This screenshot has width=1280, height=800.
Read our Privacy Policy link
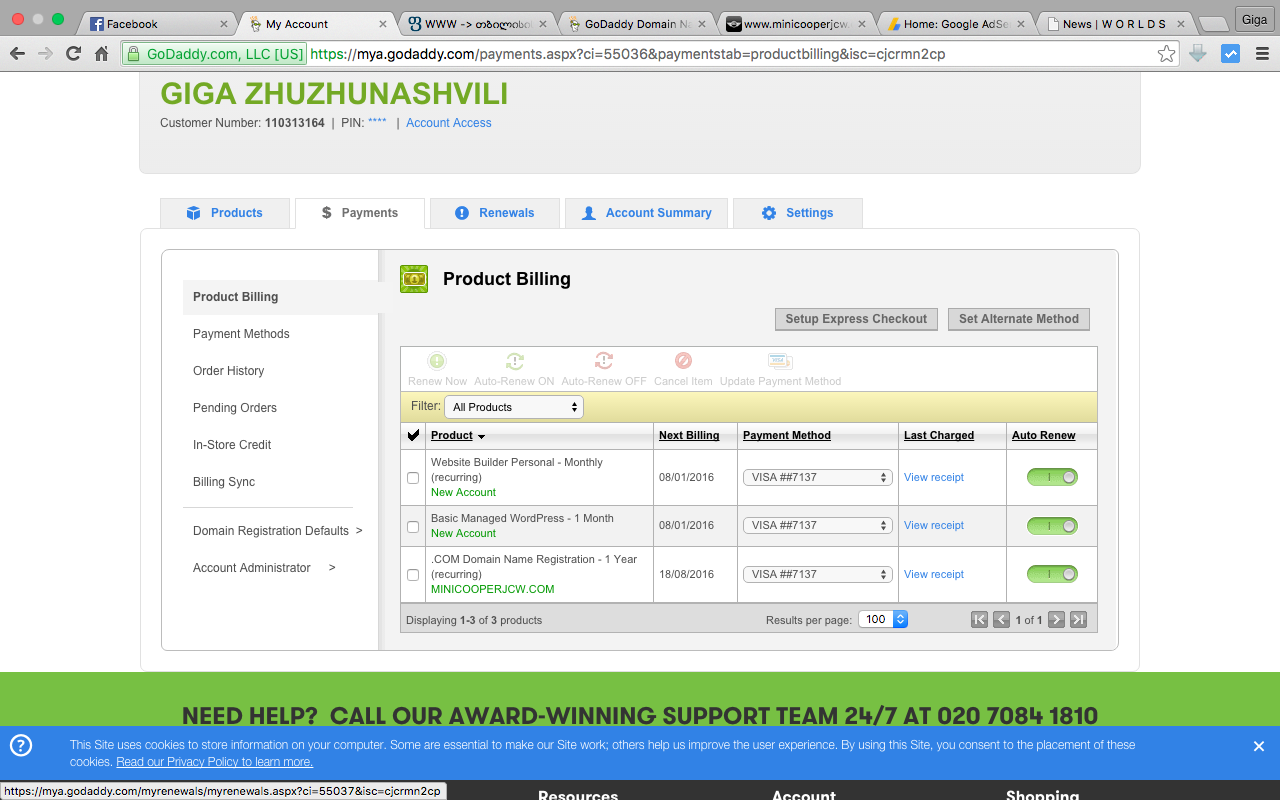tap(214, 762)
